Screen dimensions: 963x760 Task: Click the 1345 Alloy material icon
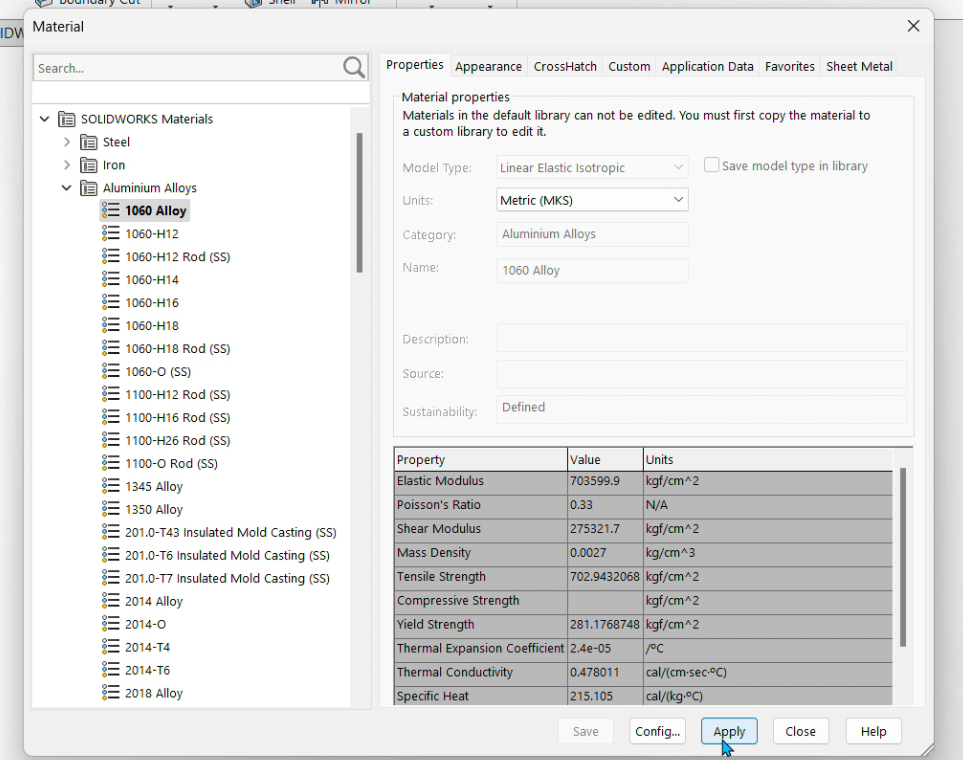pos(110,486)
